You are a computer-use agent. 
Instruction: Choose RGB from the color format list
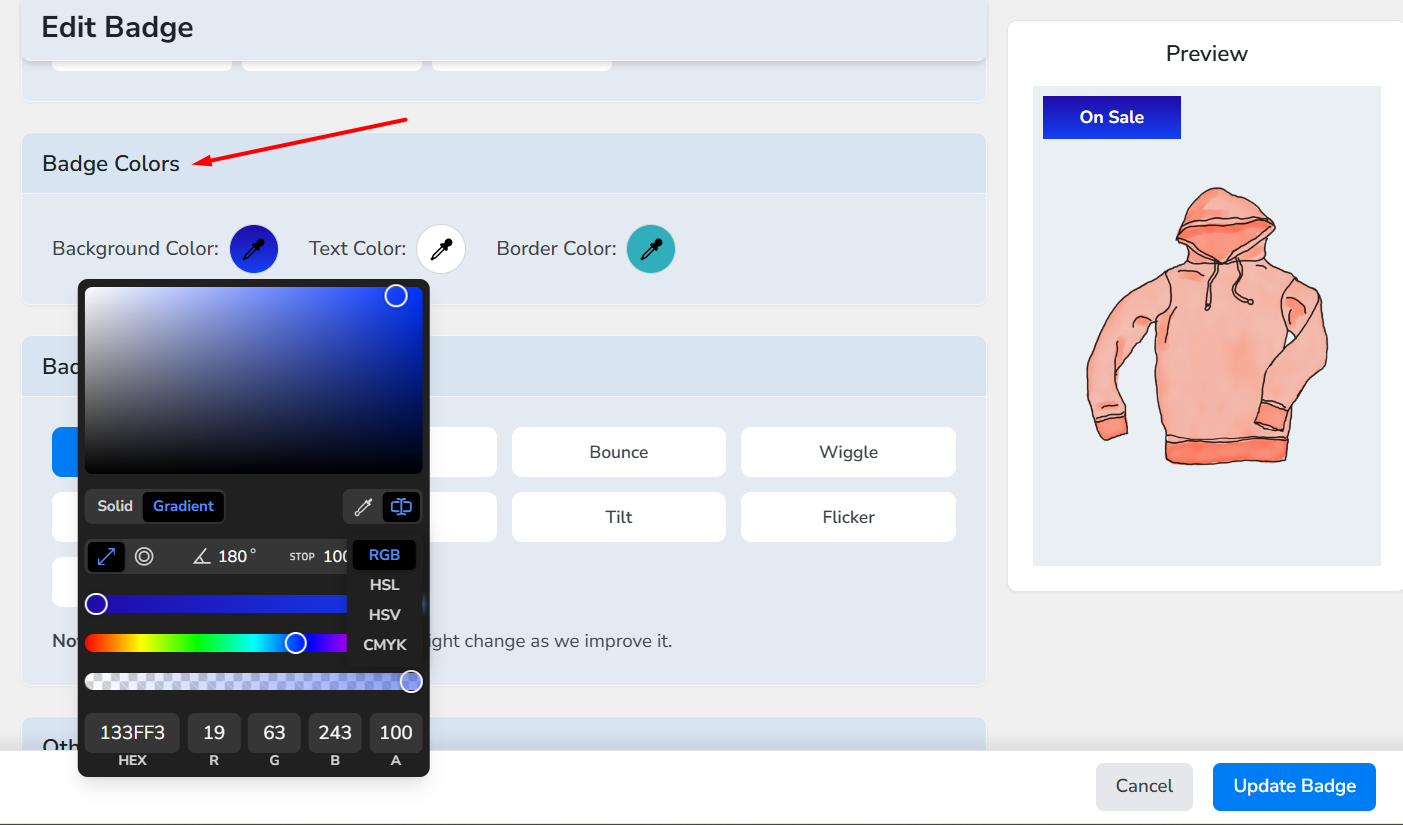[384, 555]
